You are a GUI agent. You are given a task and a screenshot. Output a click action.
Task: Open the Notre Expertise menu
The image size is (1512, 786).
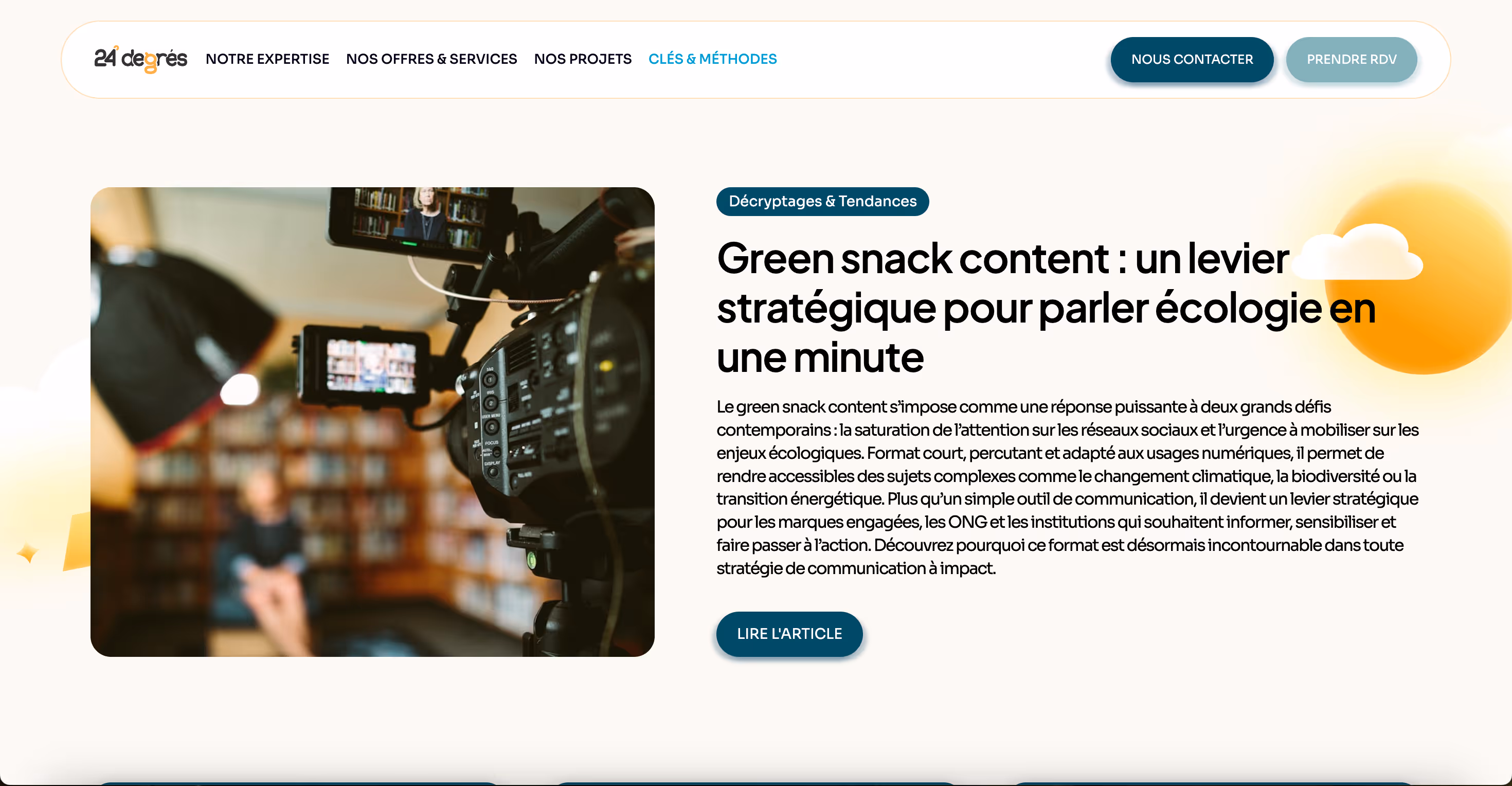267,59
